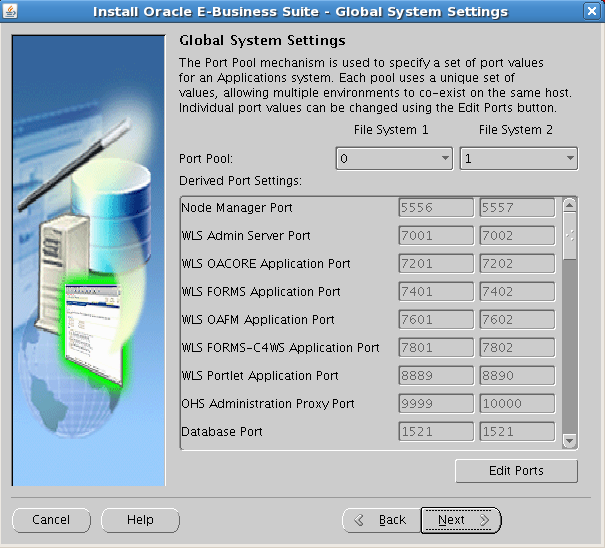Viewport: 605px width, 548px height.
Task: Click the 'File System 1' column header
Action: point(391,130)
